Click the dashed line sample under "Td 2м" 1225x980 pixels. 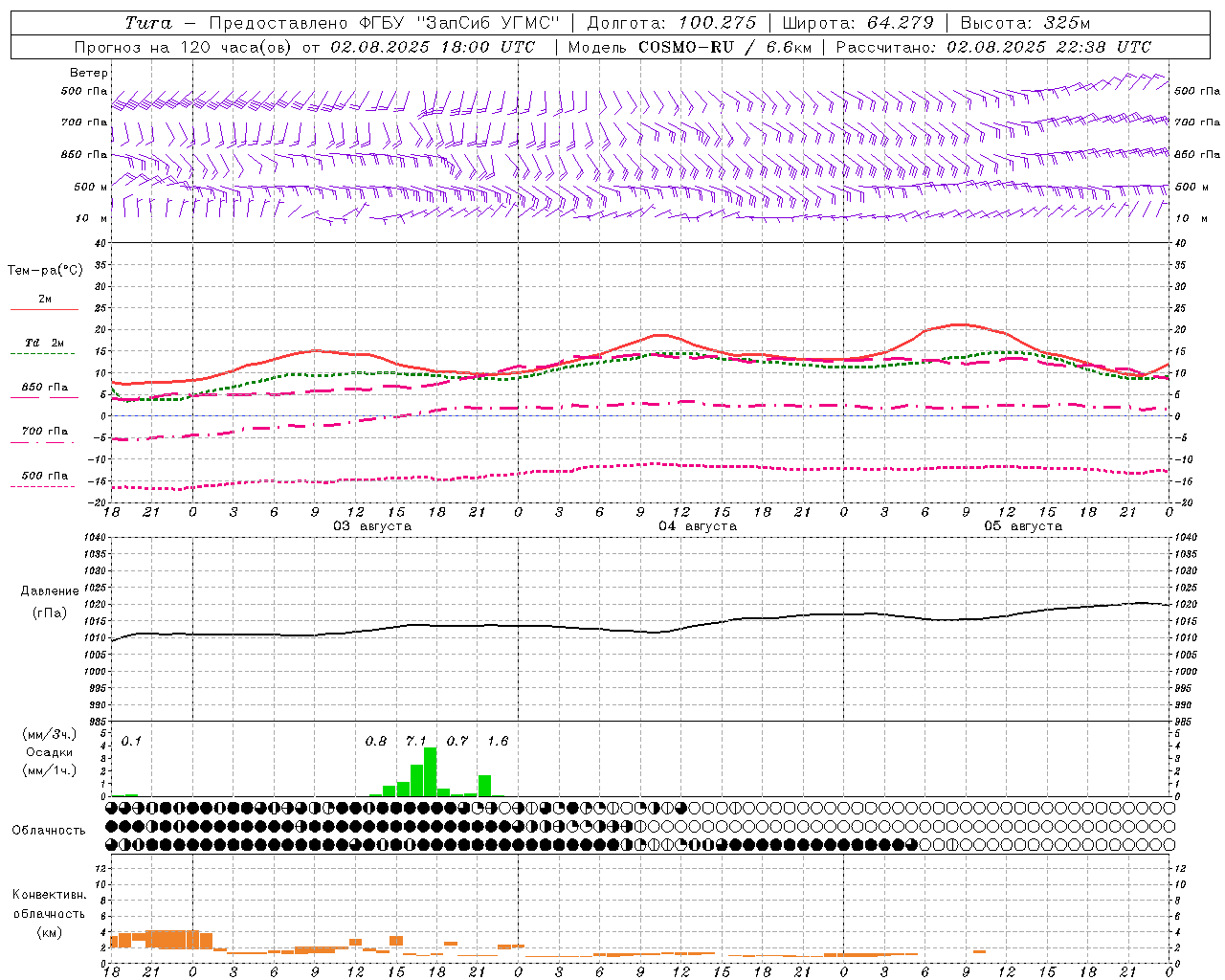44,354
